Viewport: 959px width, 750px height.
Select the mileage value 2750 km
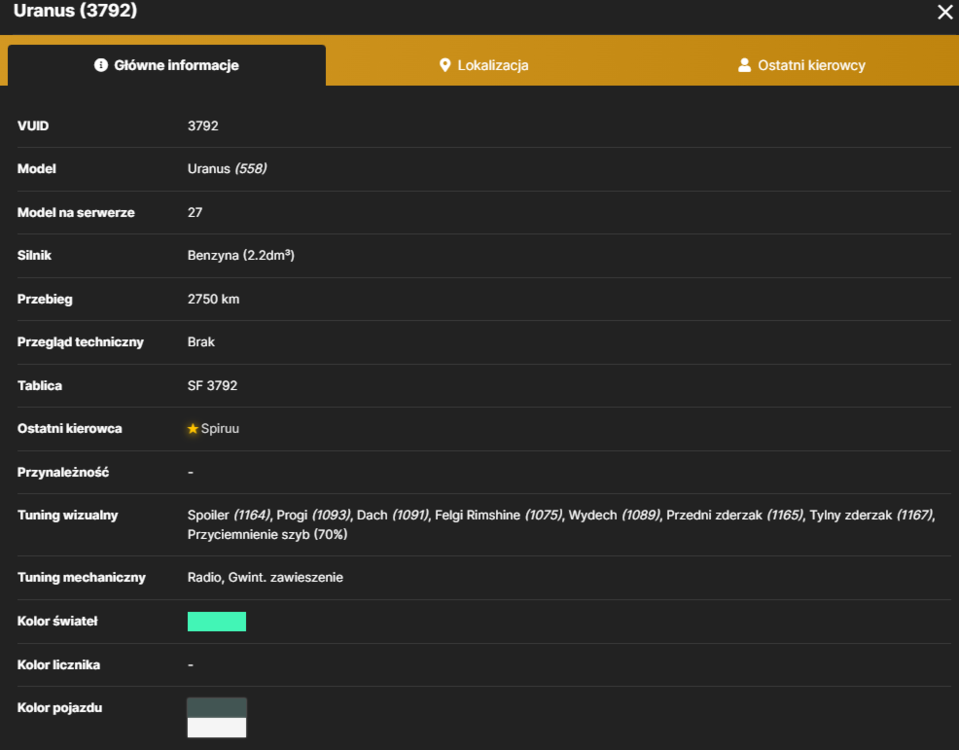click(x=213, y=299)
